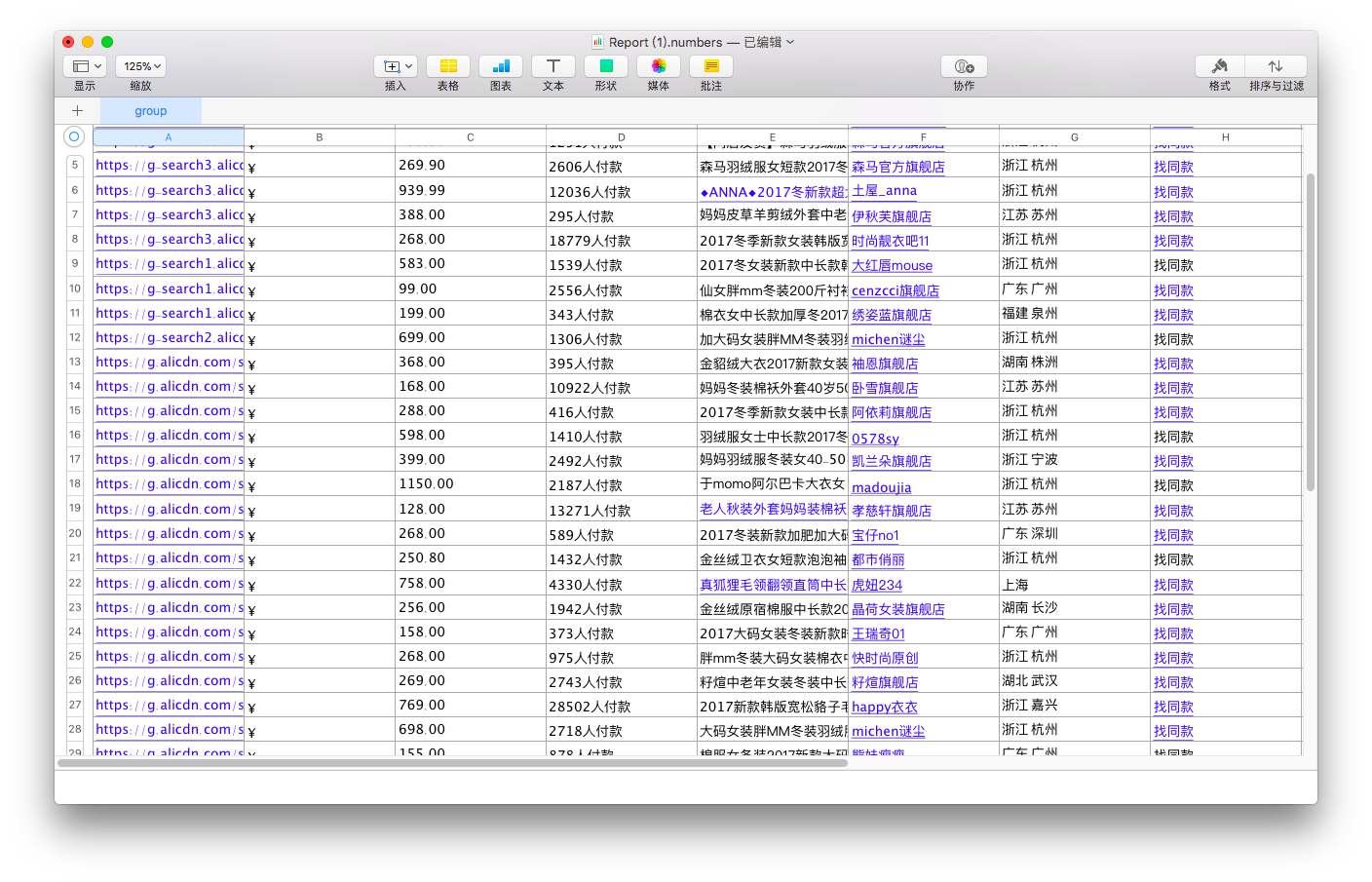Select column A header
Viewport: 1372px width, 882px height.
tap(169, 137)
